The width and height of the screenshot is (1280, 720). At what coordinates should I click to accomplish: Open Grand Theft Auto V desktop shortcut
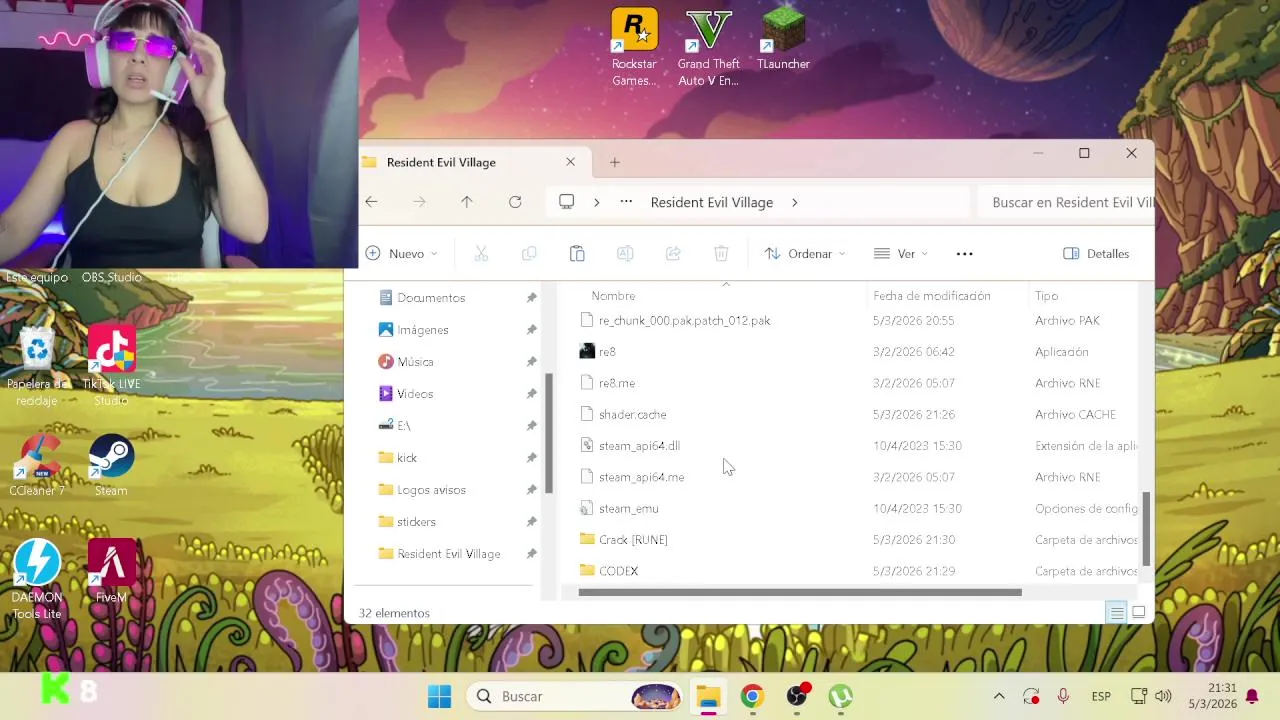point(708,47)
